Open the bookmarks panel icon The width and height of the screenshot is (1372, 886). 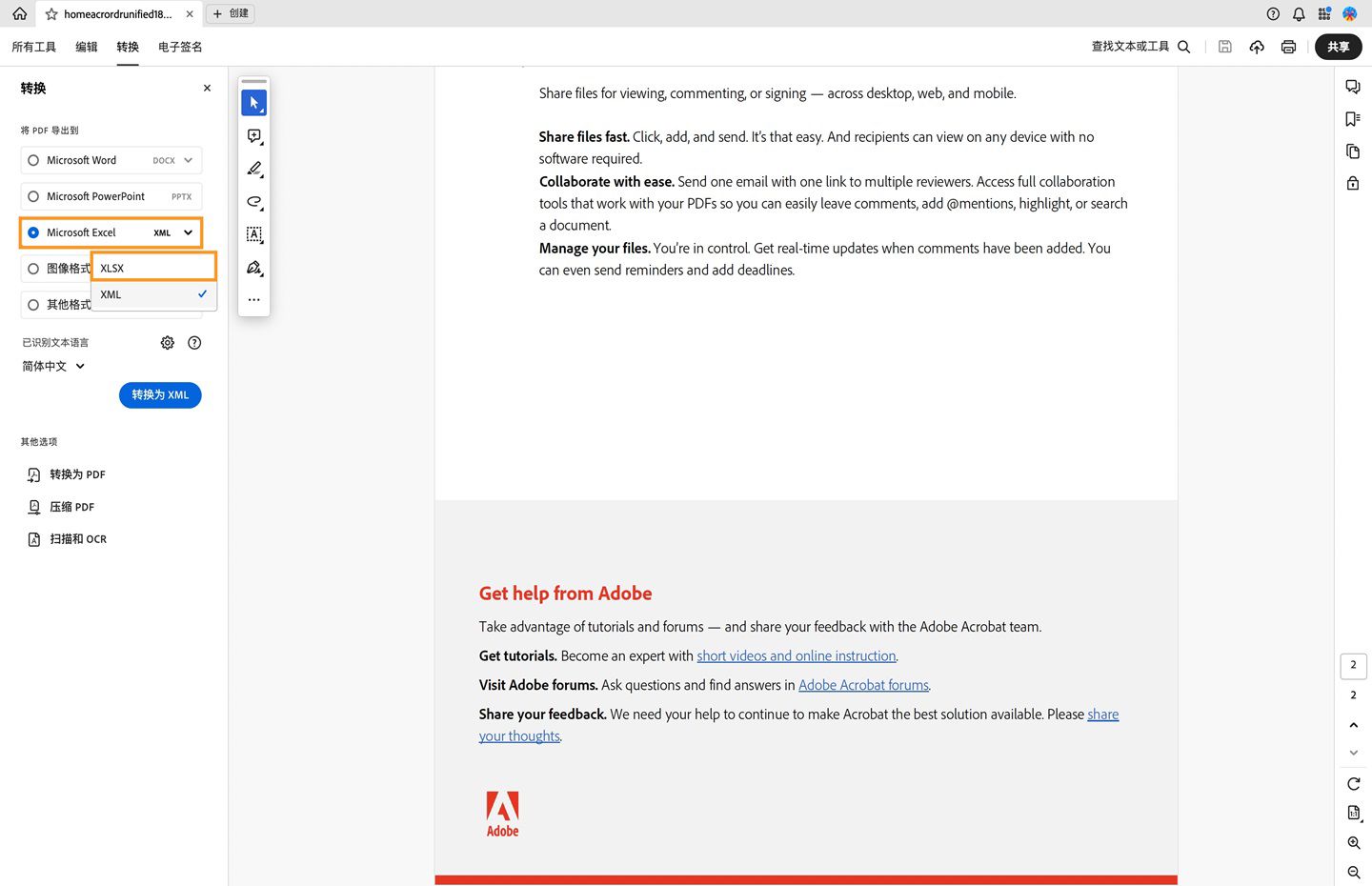coord(1353,119)
